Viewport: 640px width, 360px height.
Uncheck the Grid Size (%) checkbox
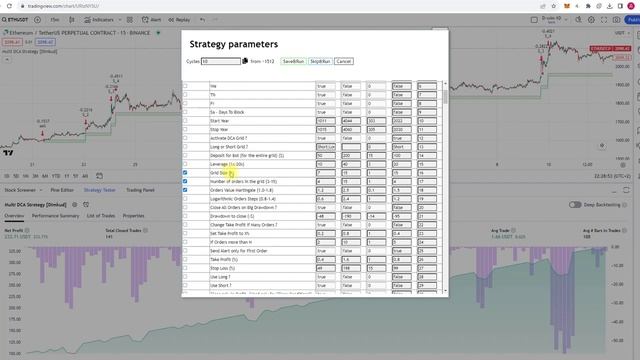click(185, 173)
